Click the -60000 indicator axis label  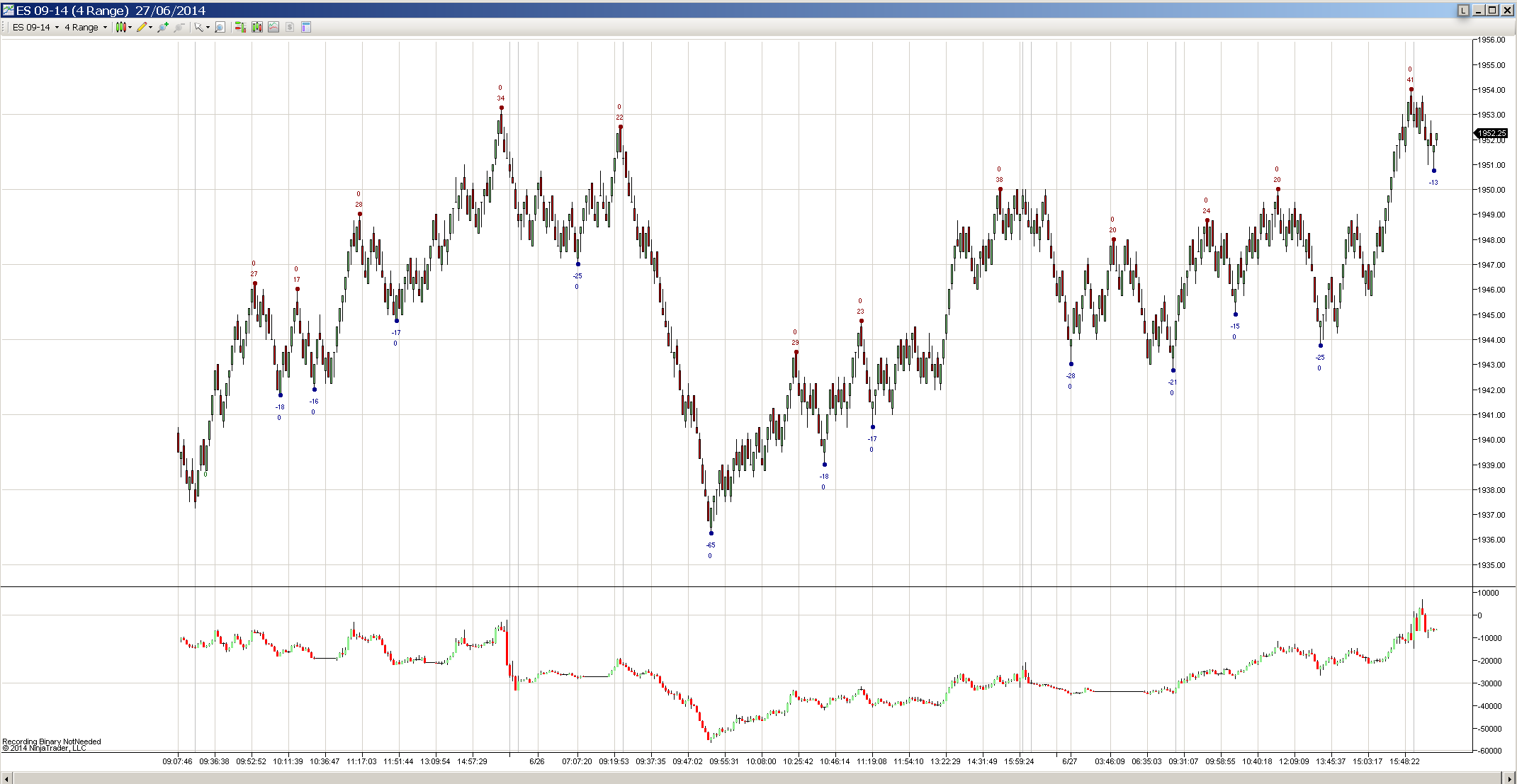[1489, 751]
